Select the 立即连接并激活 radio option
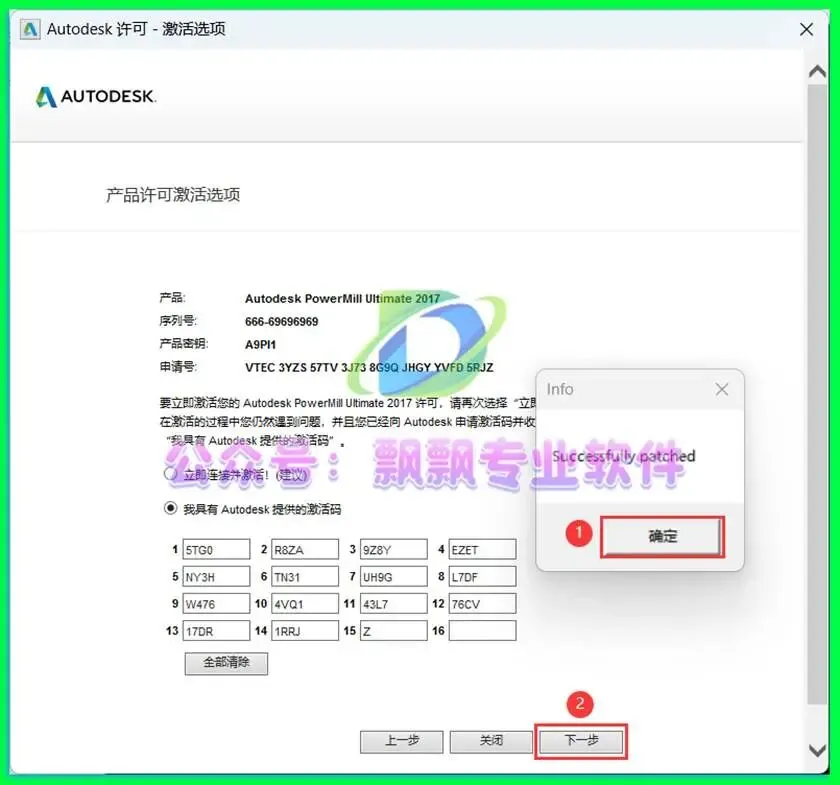Viewport: 840px width, 785px height. click(170, 473)
